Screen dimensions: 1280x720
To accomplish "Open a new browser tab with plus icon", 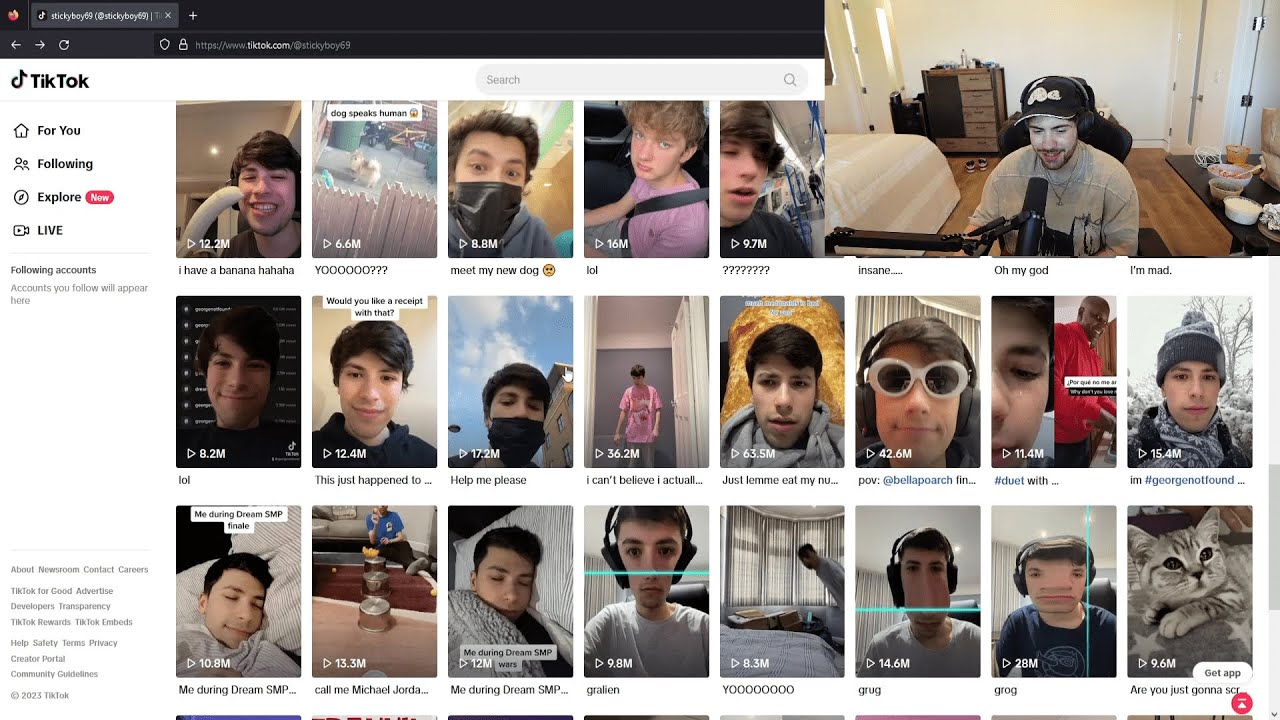I will 193,15.
